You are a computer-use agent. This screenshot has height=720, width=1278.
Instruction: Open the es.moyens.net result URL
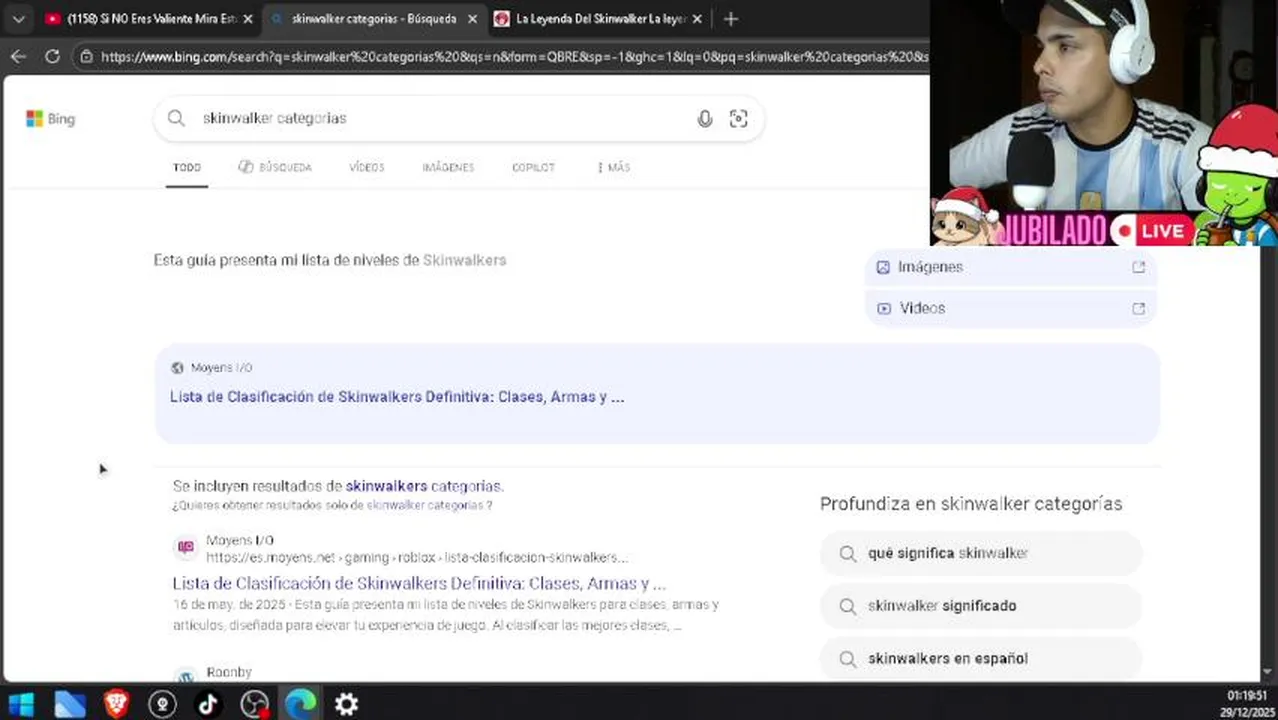pos(417,557)
